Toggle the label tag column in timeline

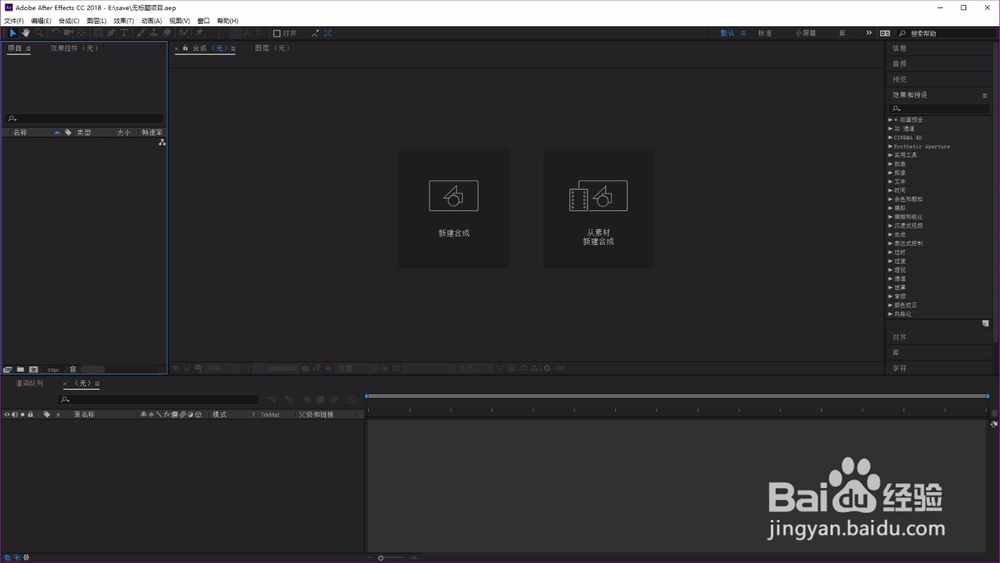47,414
